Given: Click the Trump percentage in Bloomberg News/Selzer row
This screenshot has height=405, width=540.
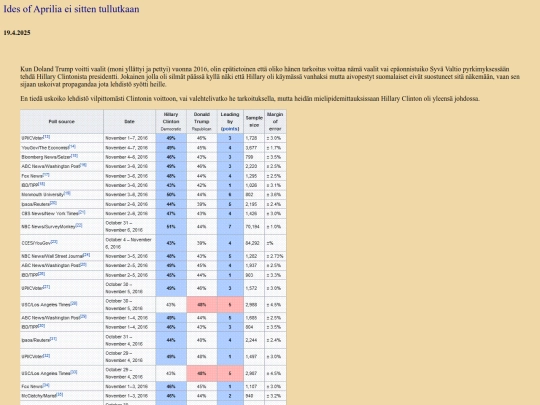Looking at the screenshot, I should (x=201, y=157).
